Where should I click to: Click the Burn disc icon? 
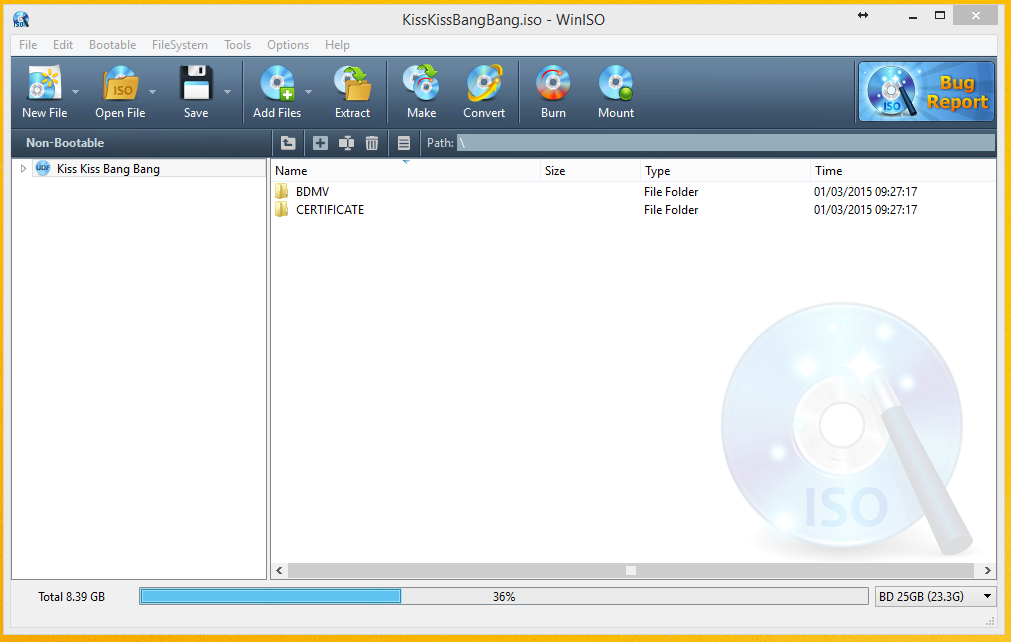pos(553,83)
